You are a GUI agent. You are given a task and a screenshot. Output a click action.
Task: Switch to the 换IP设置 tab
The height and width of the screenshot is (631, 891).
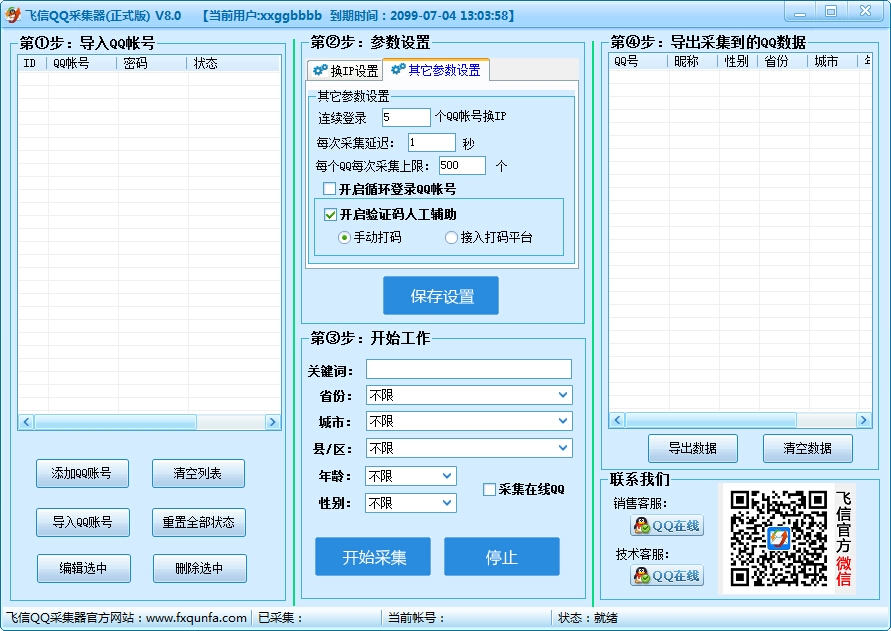point(345,70)
